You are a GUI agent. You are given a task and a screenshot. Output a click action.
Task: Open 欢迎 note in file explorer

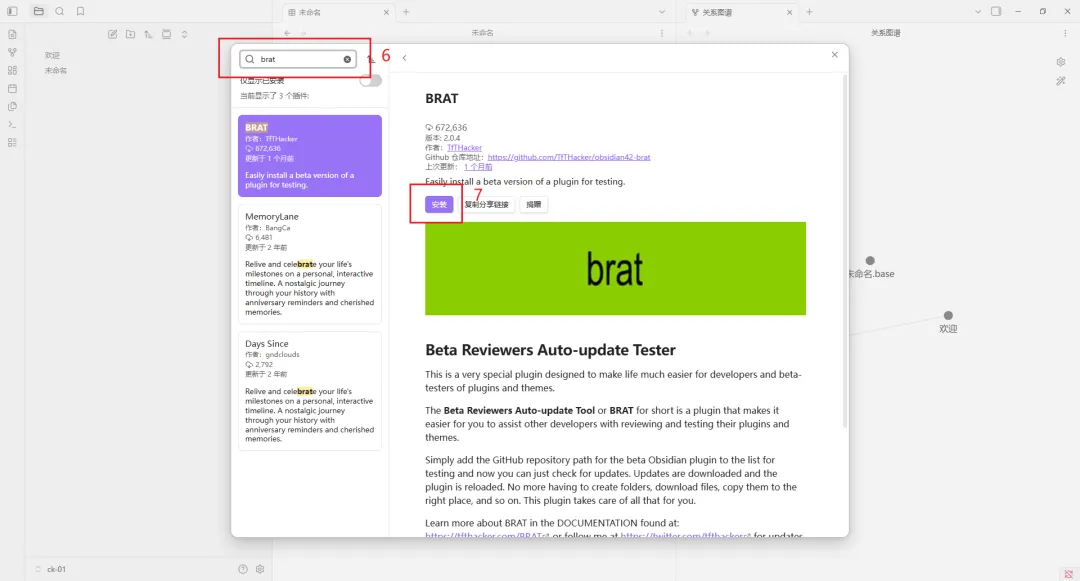52,55
